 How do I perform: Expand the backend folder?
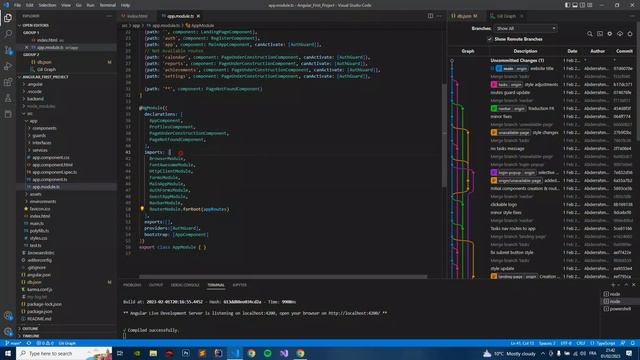pos(35,99)
